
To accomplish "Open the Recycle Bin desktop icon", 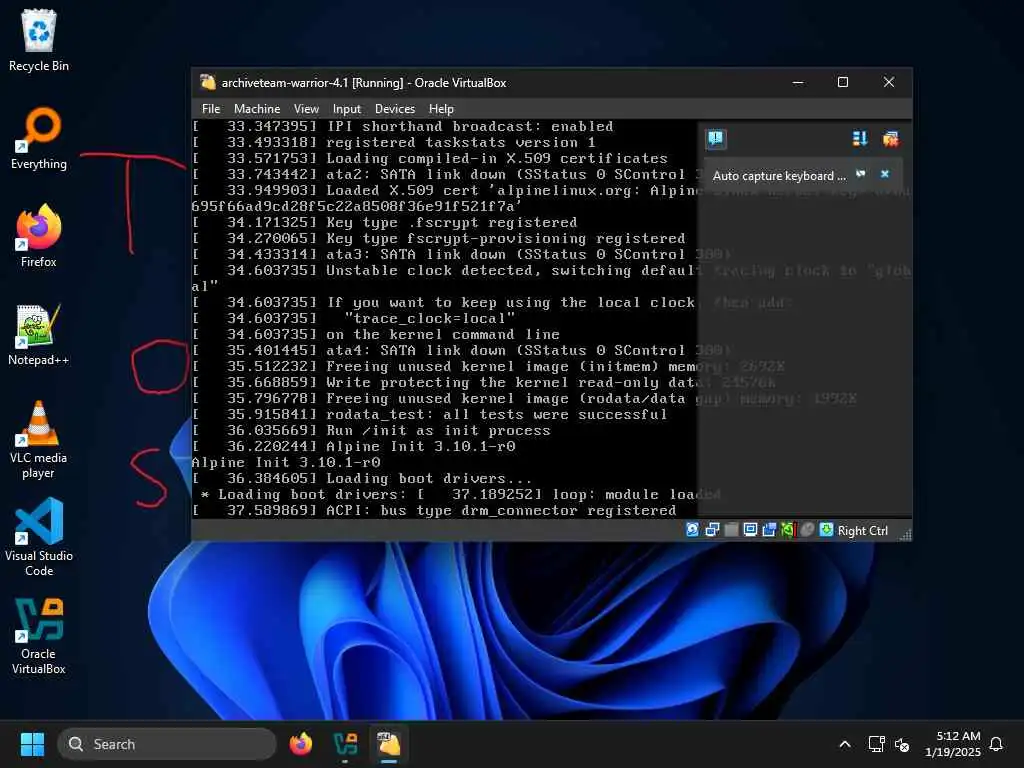I will coord(39,40).
